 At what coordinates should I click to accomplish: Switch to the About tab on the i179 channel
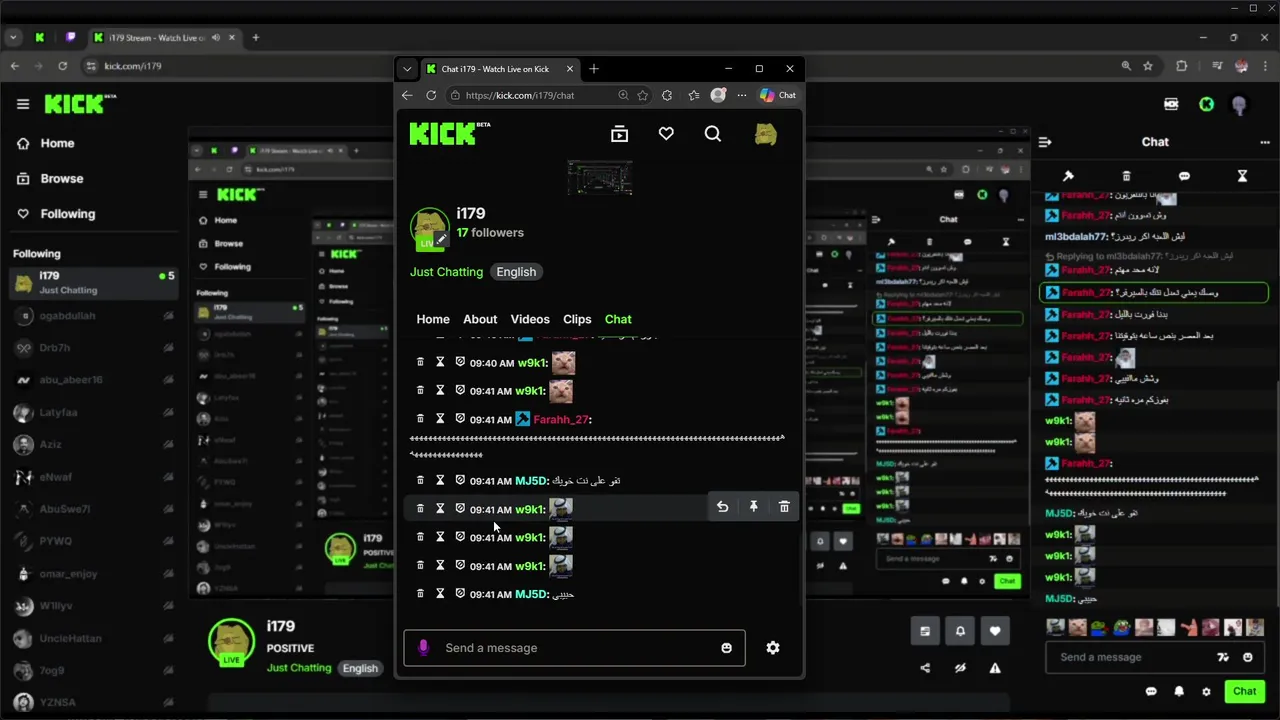(480, 319)
